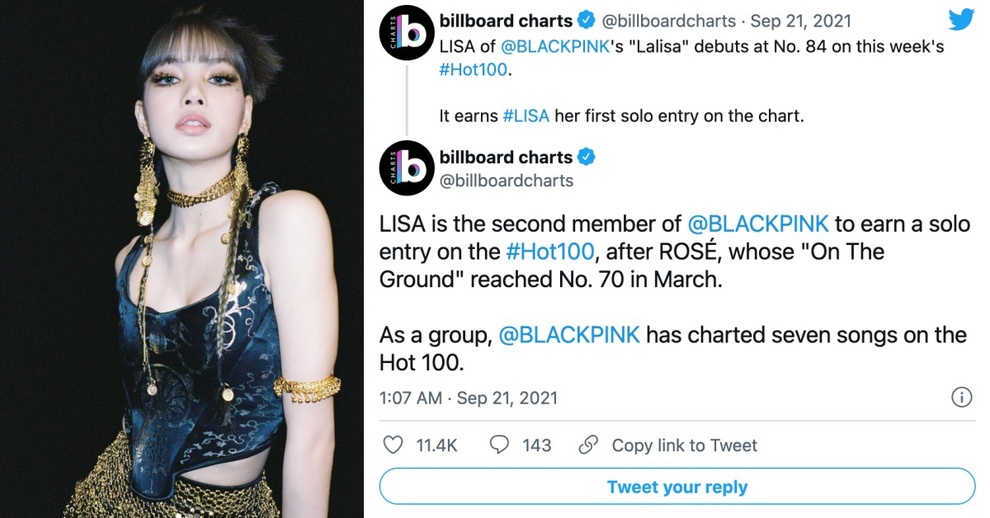Like the tweet with heart icon

click(x=393, y=445)
